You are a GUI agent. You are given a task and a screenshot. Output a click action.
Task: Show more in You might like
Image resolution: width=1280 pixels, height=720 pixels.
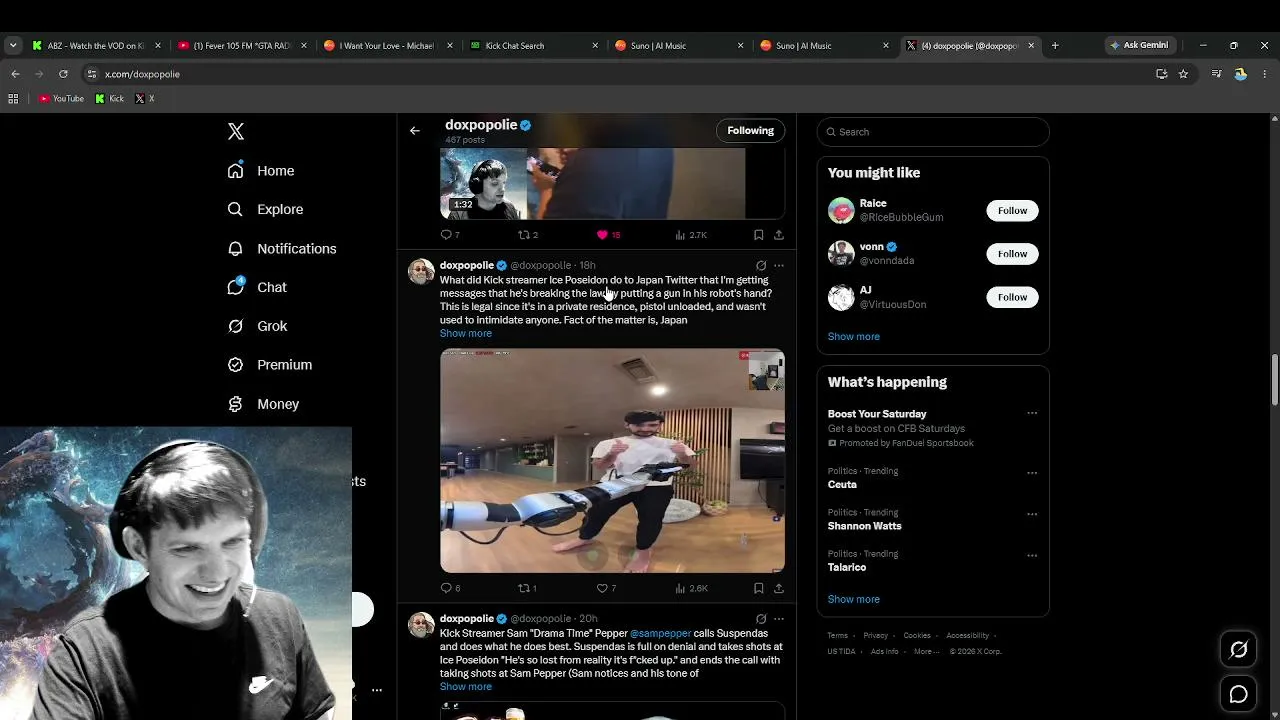pos(854,336)
